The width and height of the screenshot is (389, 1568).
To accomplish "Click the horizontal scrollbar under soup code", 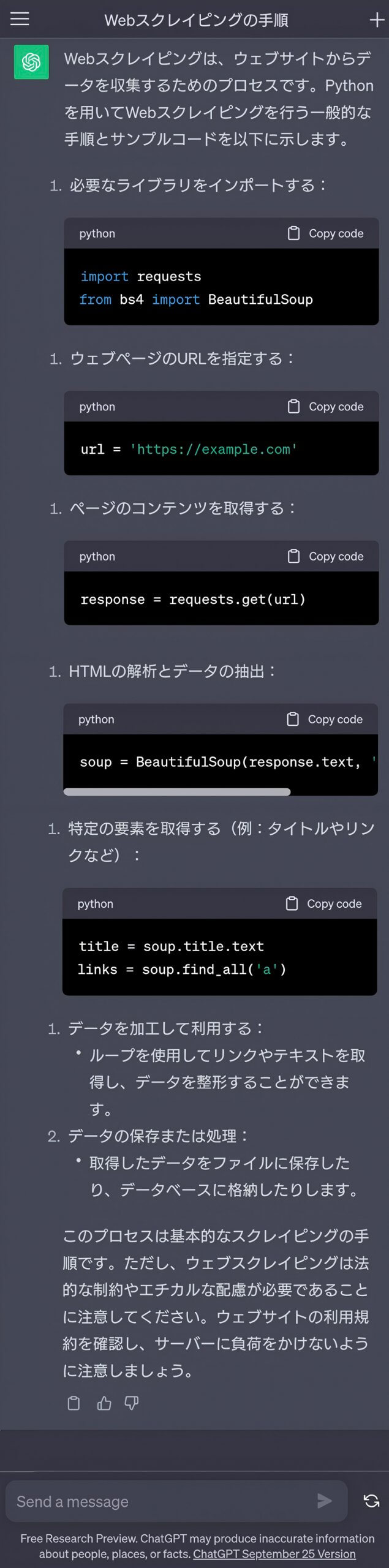I will pyautogui.click(x=176, y=792).
